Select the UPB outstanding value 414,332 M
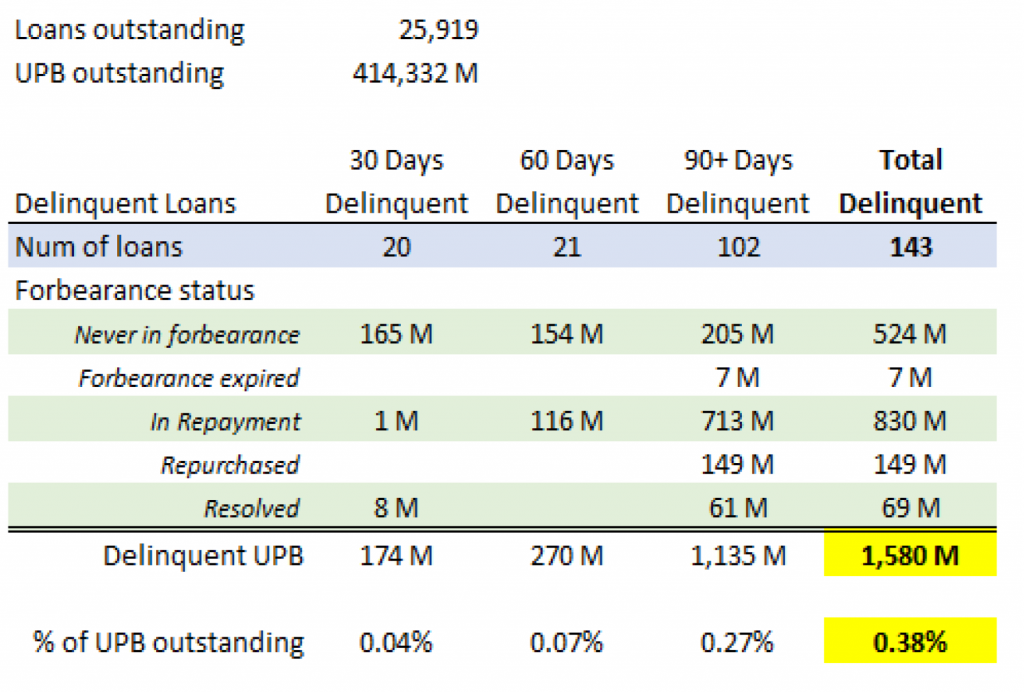The width and height of the screenshot is (1024, 694). 415,73
